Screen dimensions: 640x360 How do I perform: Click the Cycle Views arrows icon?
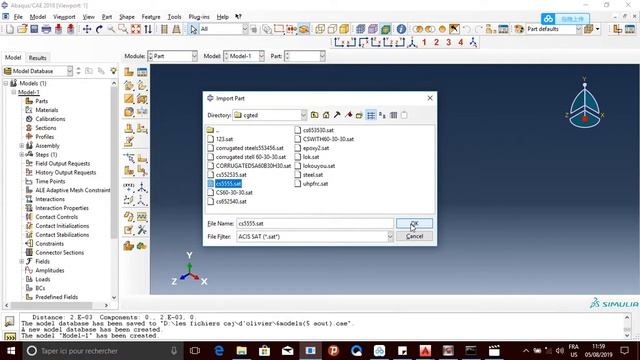point(148,29)
